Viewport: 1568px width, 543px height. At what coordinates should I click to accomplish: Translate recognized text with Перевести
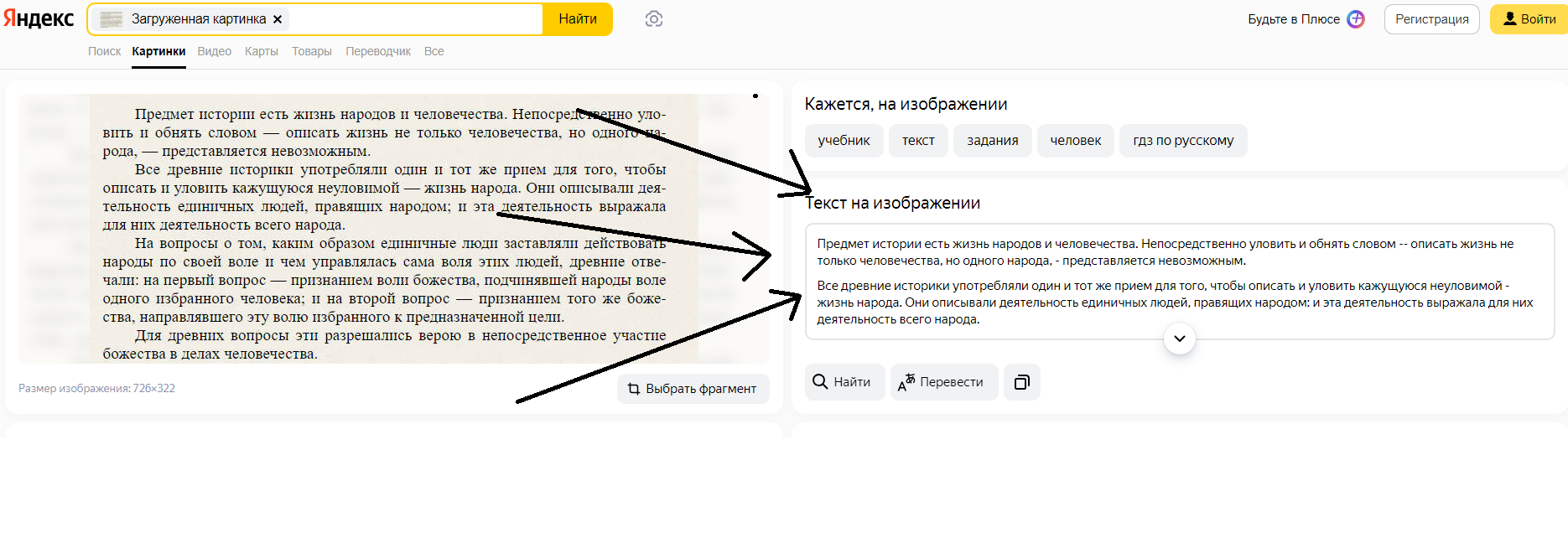click(943, 382)
